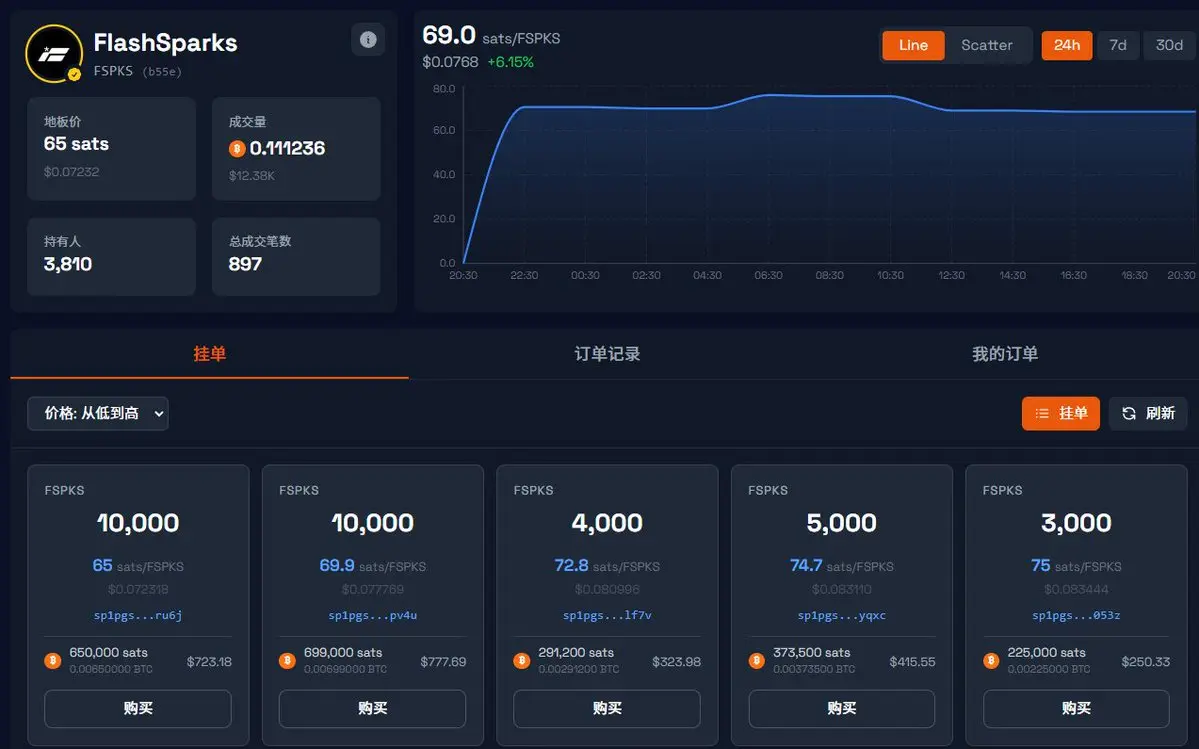
Task: Click the $12.38K volume value
Action: pos(252,176)
